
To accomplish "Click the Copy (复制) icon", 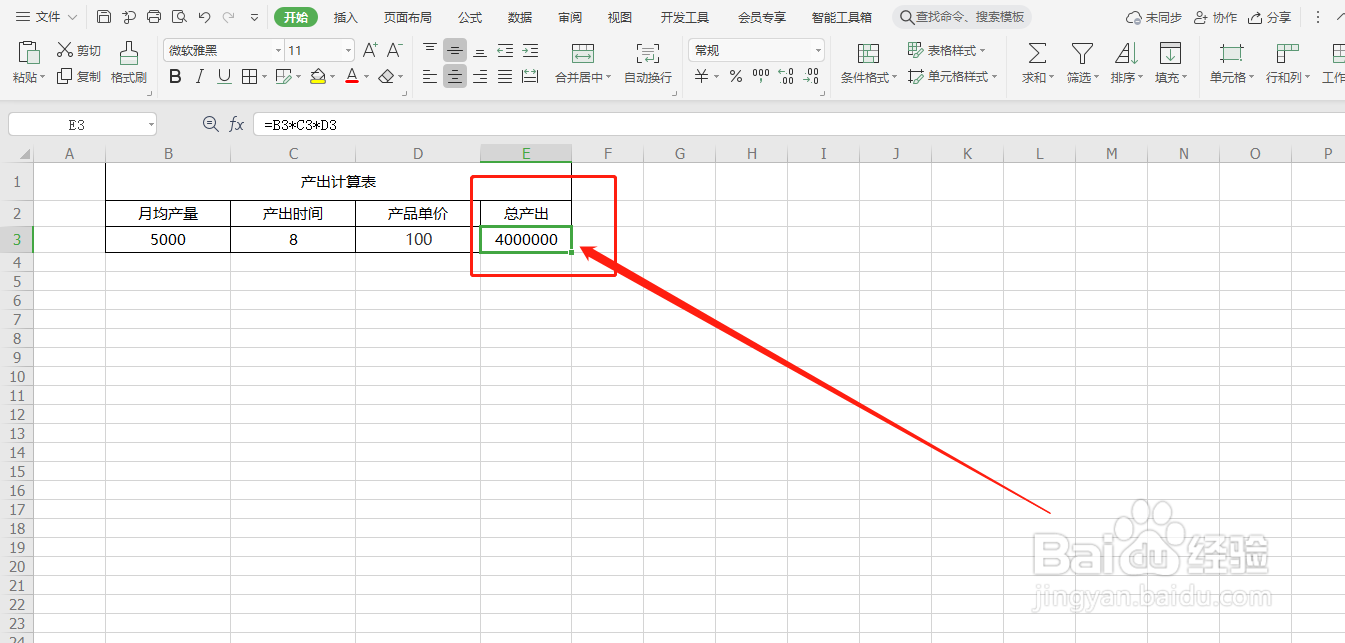I will [65, 76].
